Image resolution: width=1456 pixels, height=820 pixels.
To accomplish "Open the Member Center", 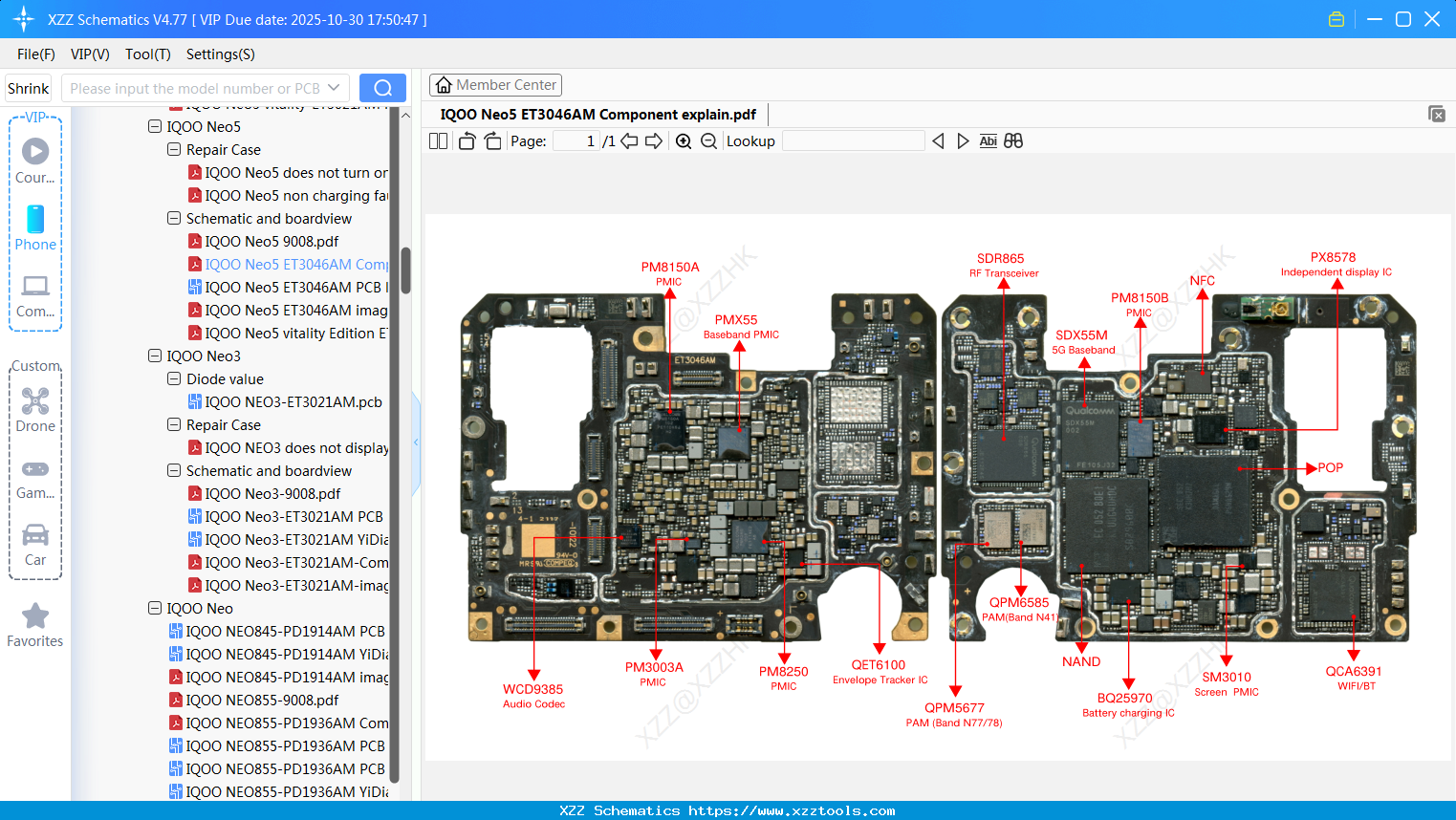I will [x=495, y=84].
